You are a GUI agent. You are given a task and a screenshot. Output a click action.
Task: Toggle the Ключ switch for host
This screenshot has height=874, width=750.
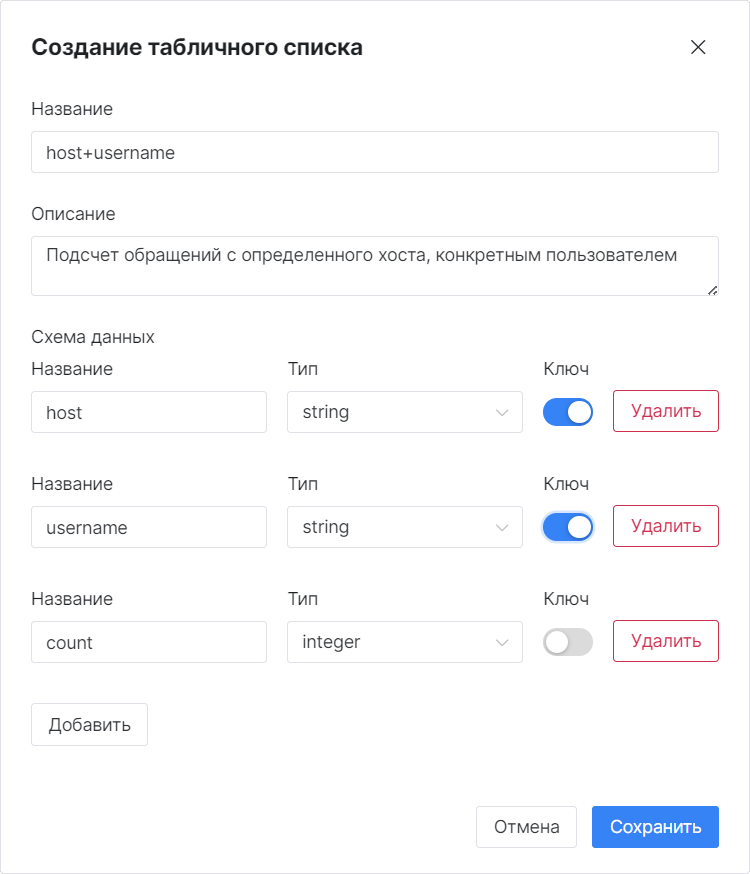tap(568, 412)
